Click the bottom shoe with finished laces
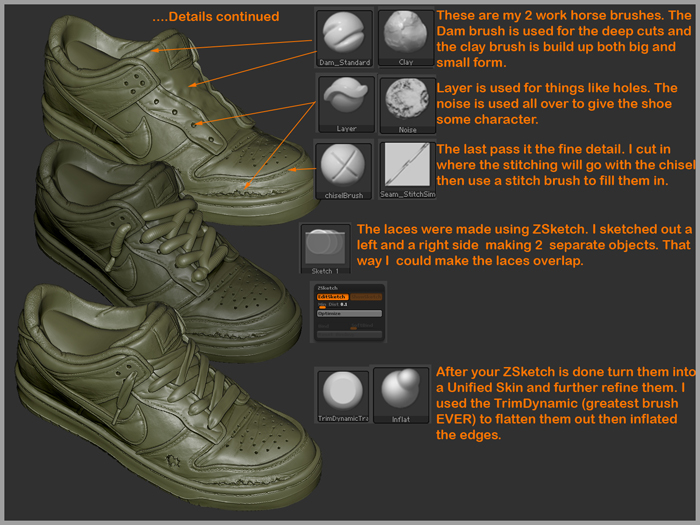 [165, 397]
